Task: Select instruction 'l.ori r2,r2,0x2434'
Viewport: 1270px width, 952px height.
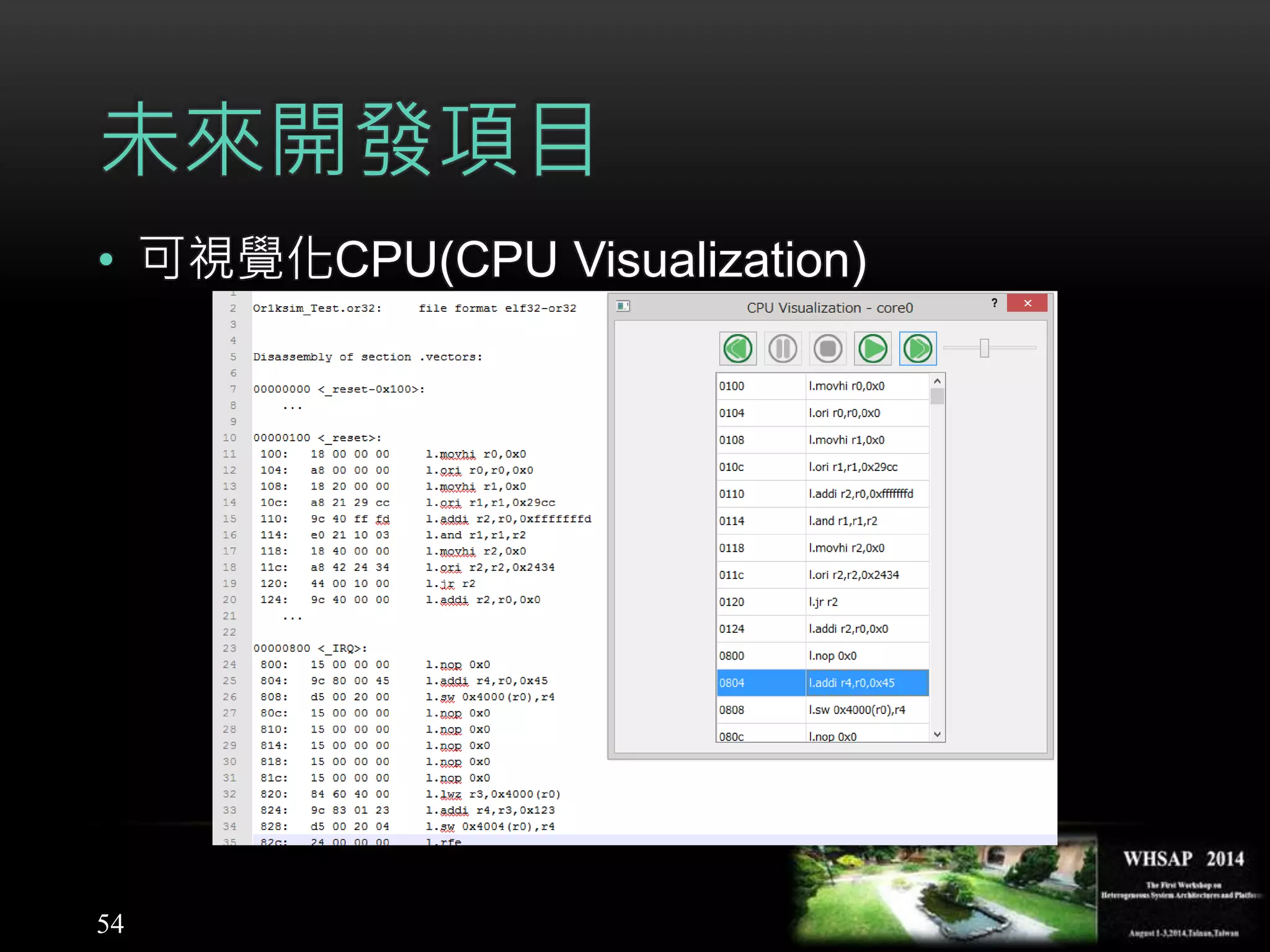Action: coord(868,575)
